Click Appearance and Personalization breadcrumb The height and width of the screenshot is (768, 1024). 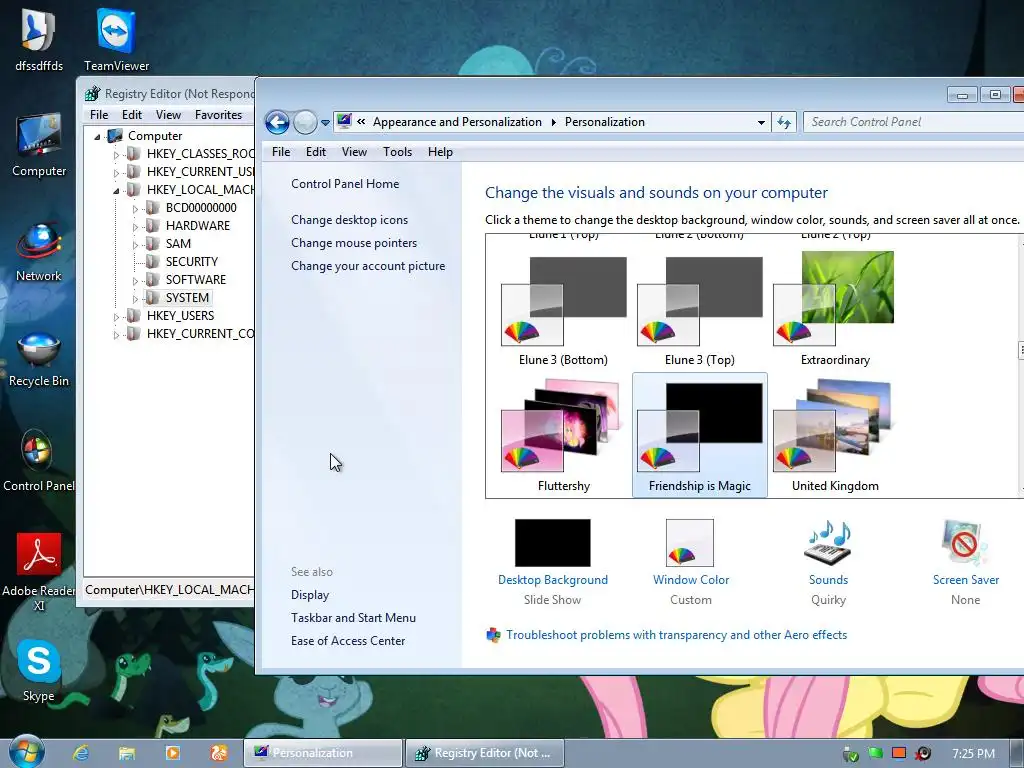coord(457,122)
